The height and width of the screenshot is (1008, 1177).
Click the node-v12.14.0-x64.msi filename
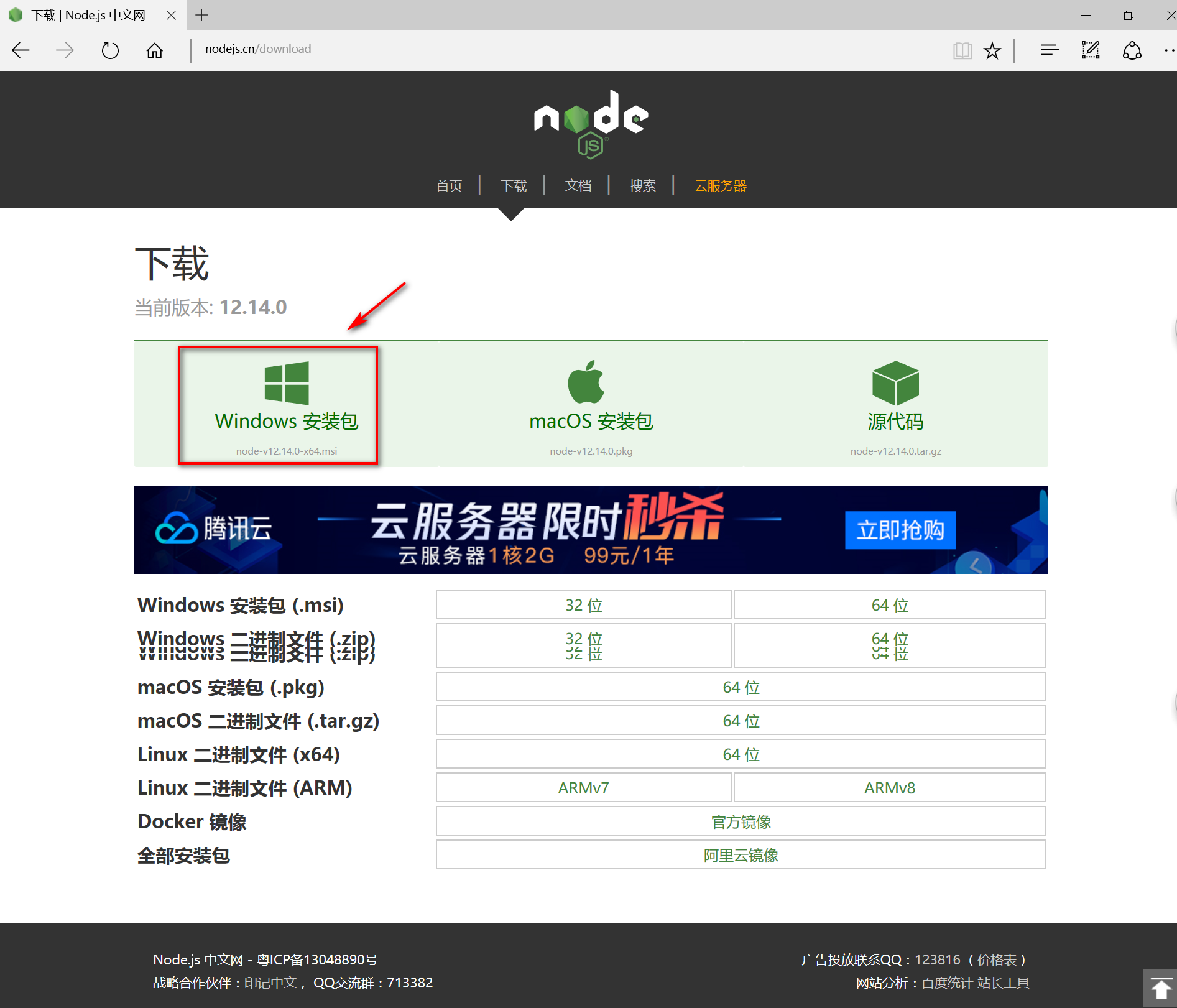(287, 451)
